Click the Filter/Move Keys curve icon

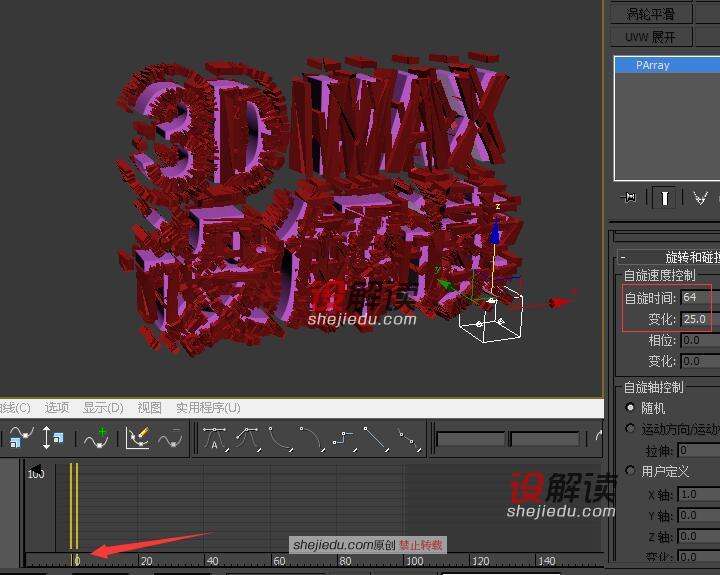(x=21, y=437)
